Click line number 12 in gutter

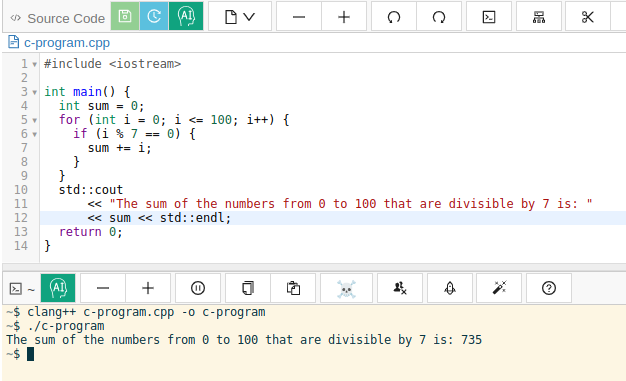click(21, 218)
